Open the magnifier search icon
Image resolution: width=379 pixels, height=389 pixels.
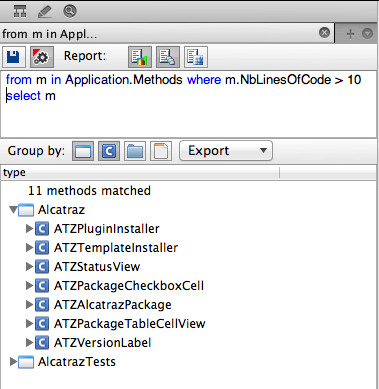[70, 11]
